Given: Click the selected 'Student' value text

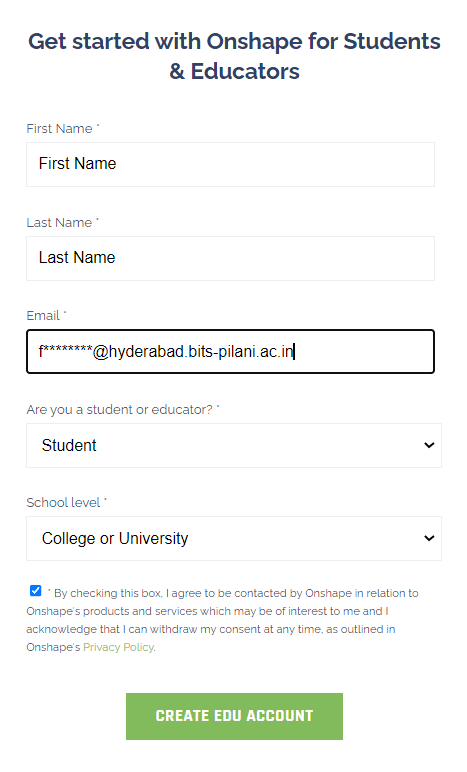Looking at the screenshot, I should (x=69, y=446).
